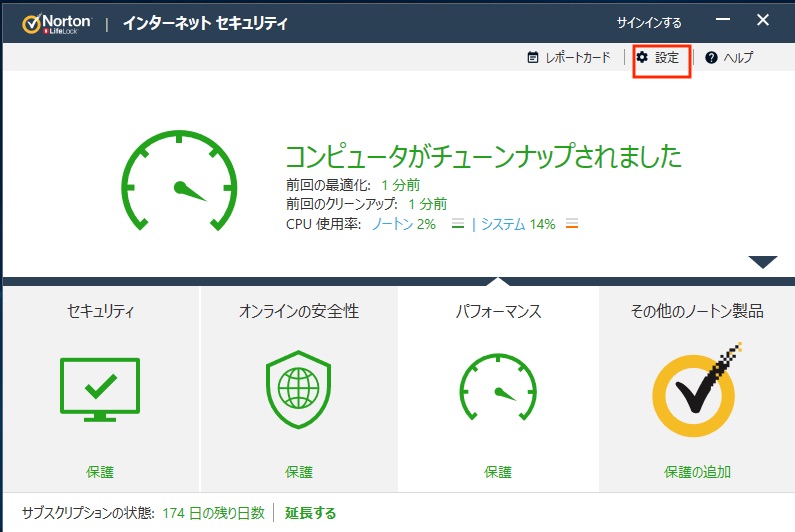Image resolution: width=795 pixels, height=532 pixels.
Task: Click the Norton LifeLock logo
Action: click(x=57, y=23)
